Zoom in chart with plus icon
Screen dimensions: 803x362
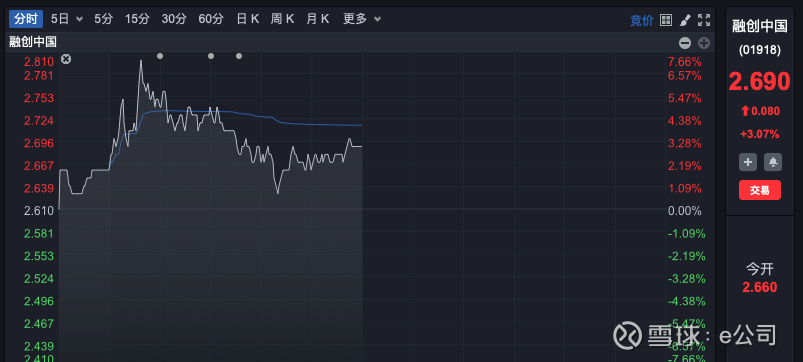[x=704, y=43]
